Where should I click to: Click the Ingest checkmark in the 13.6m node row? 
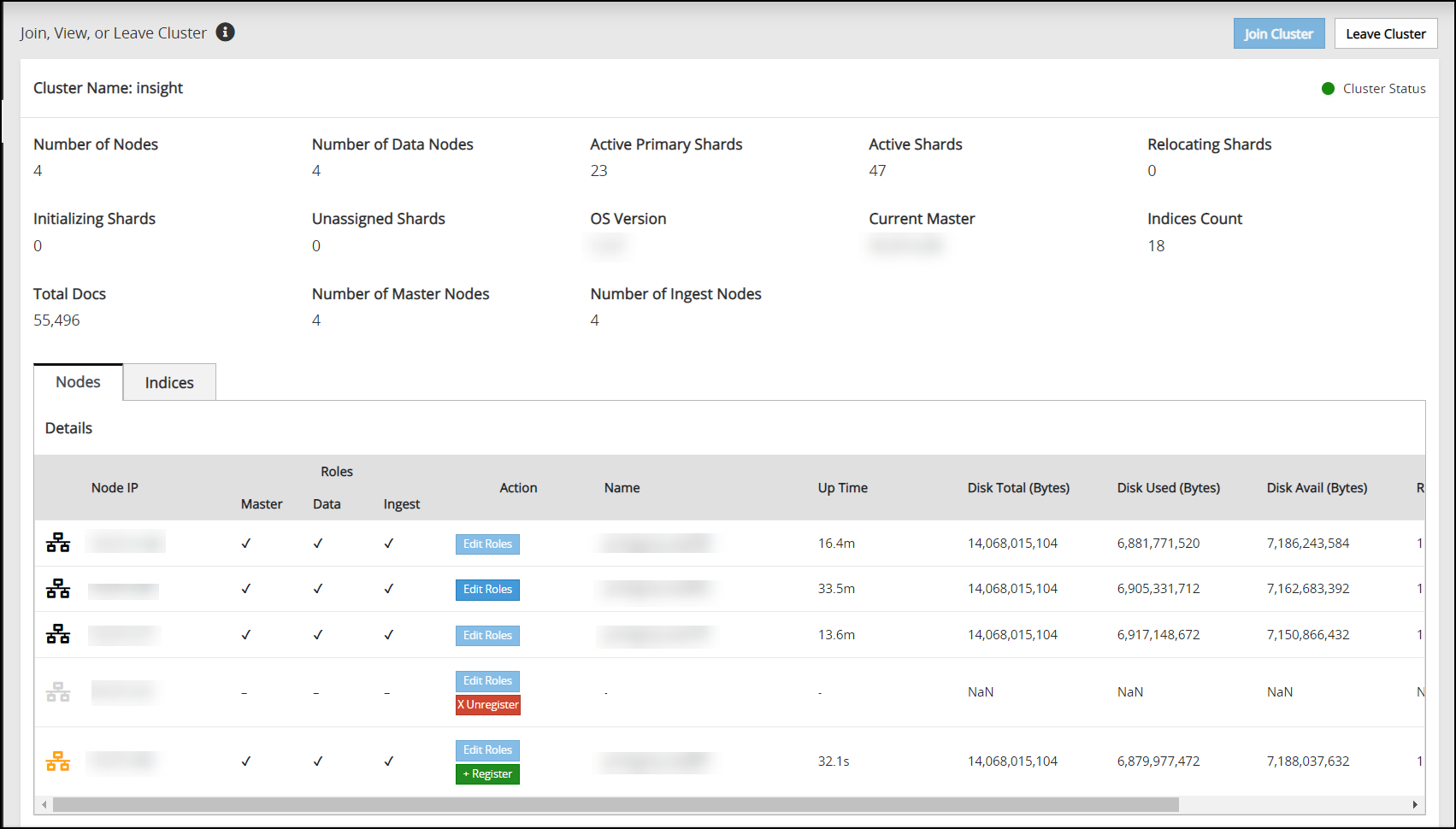point(389,635)
